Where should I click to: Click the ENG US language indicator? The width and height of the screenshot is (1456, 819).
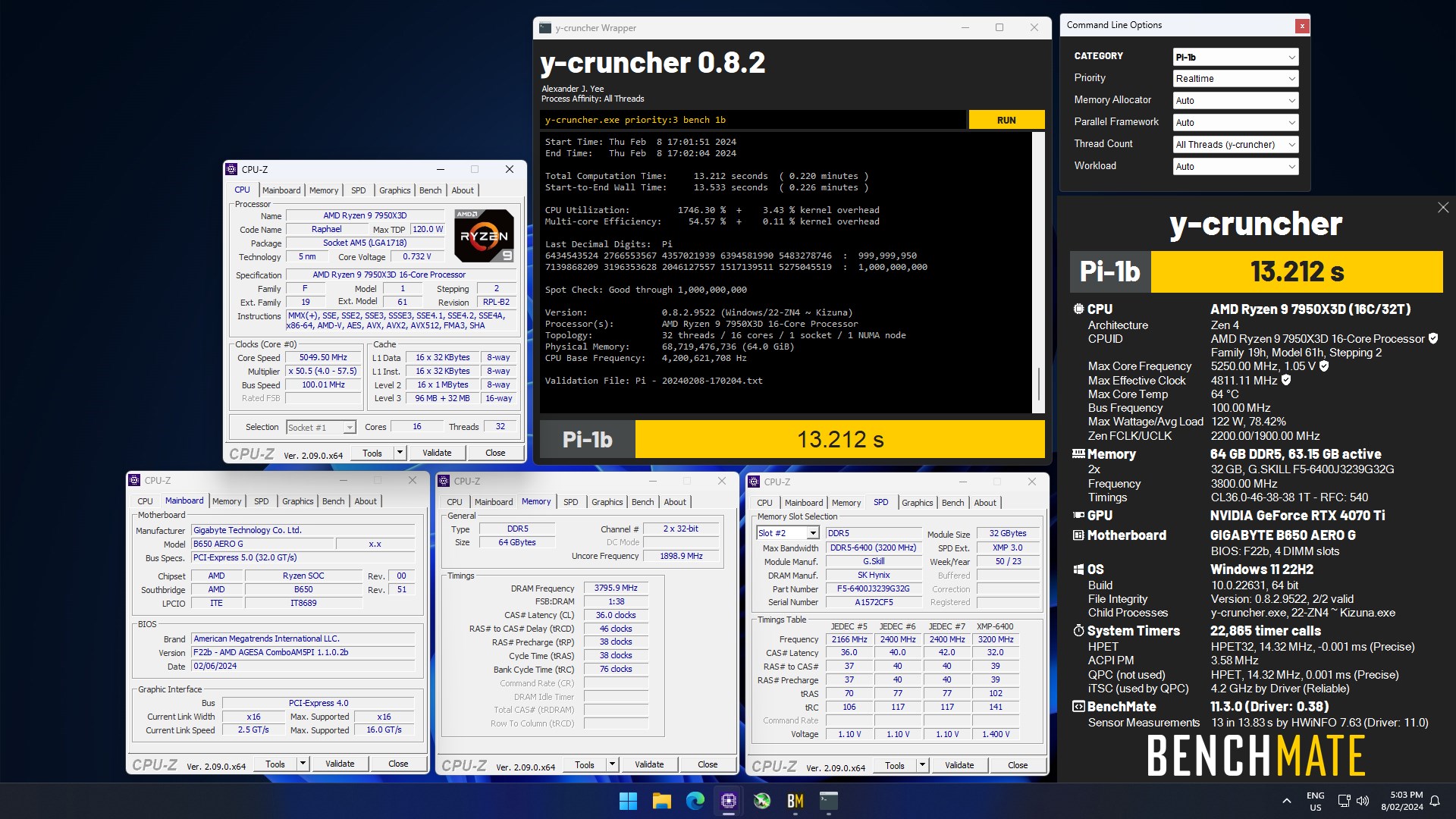(x=1315, y=801)
